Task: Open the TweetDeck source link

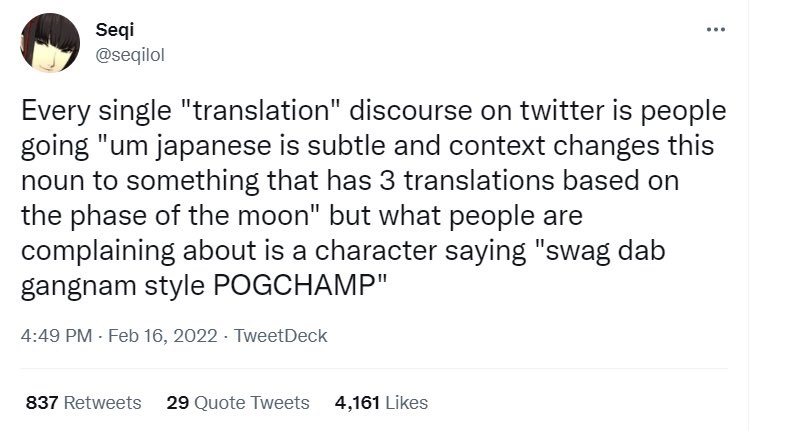Action: click(x=280, y=336)
